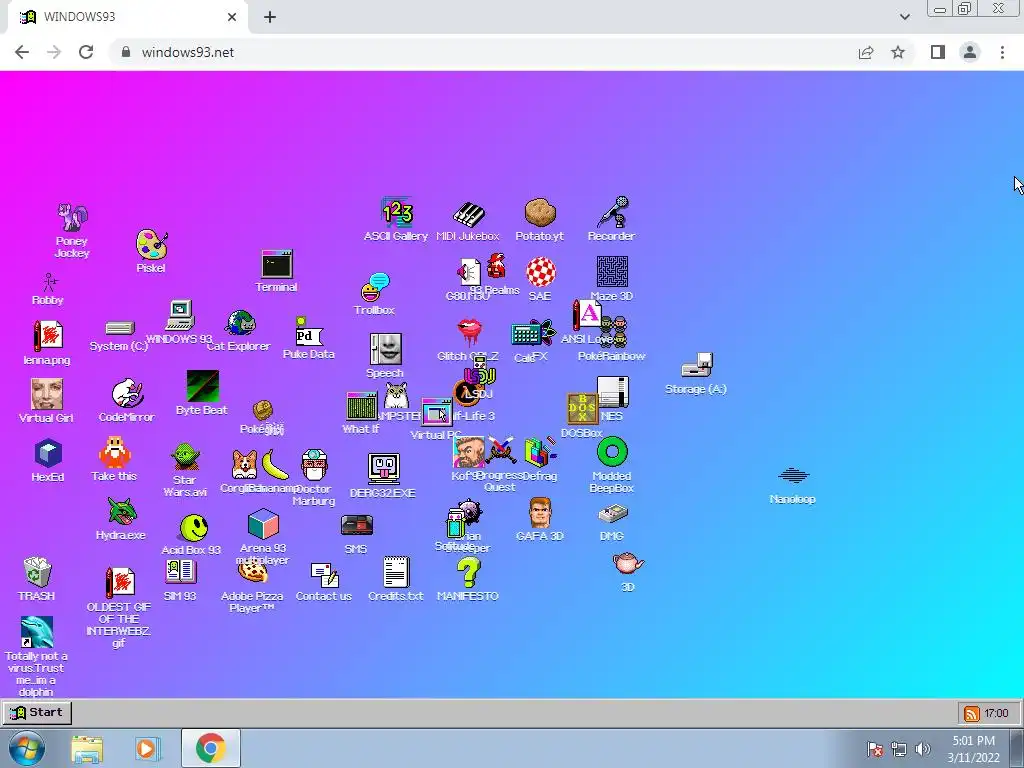Screen dimensions: 1024x768
Task: Click the Potato.yt icon
Action: [540, 213]
